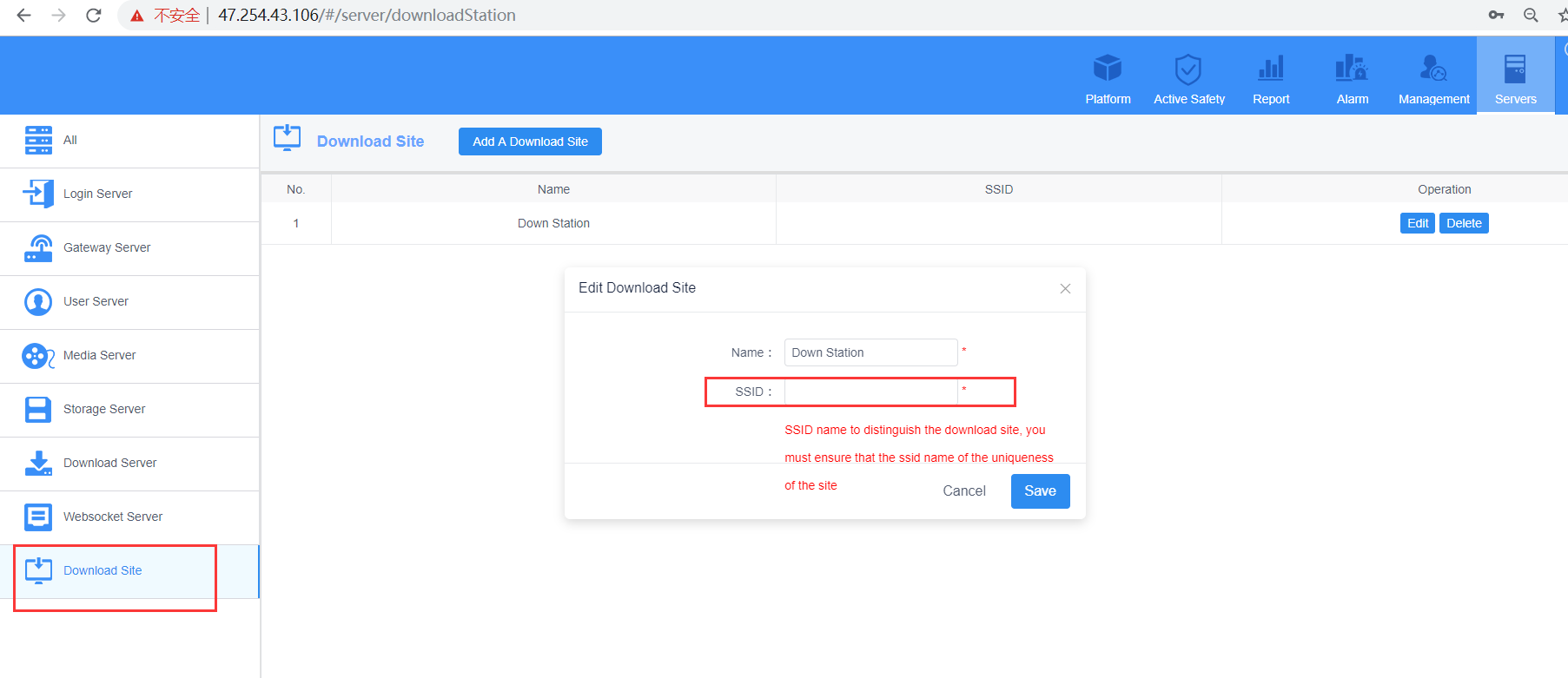Viewport: 1568px width, 678px height.
Task: Open the Alarm icon
Action: (1352, 68)
